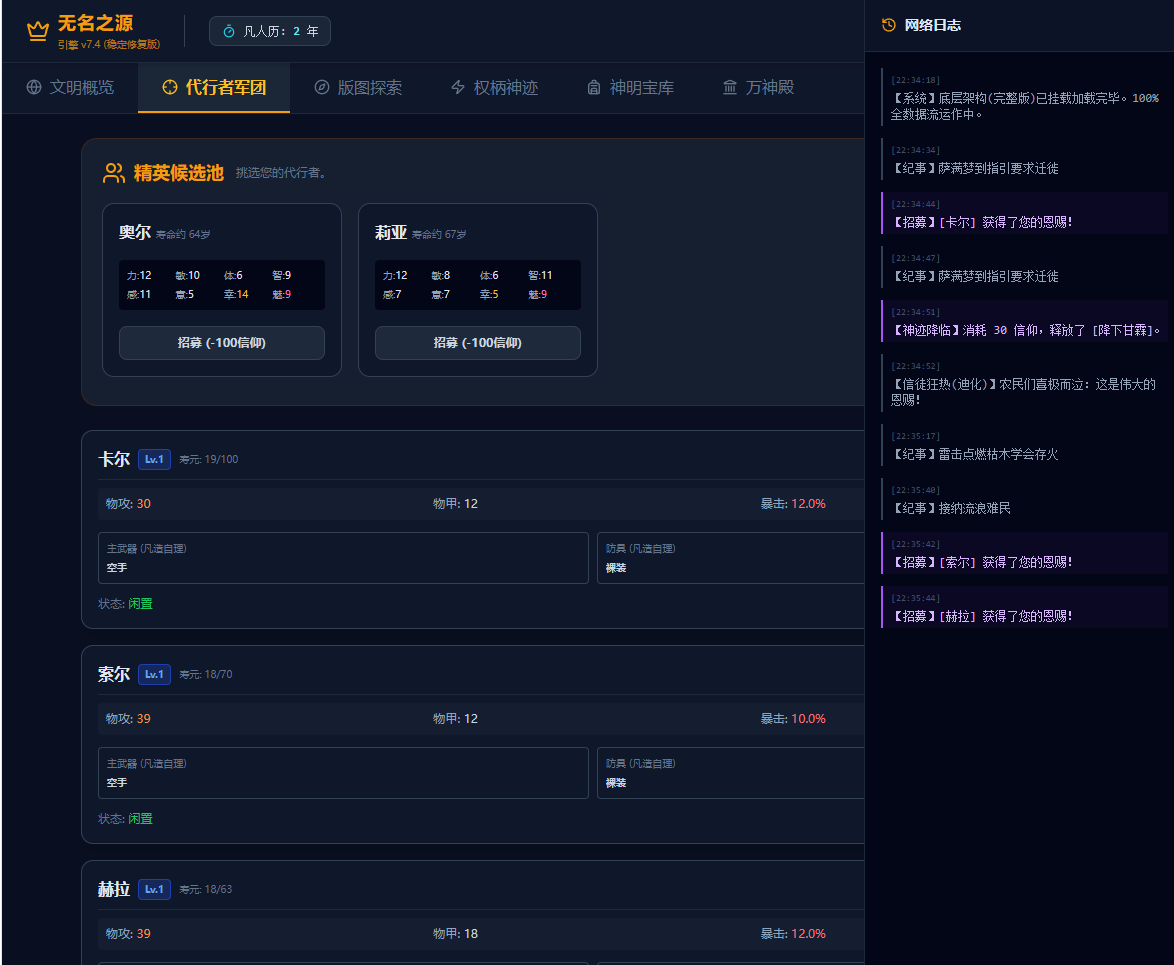Click 赫拉's 物甲 18 stat
The image size is (1174, 965).
tap(455, 934)
